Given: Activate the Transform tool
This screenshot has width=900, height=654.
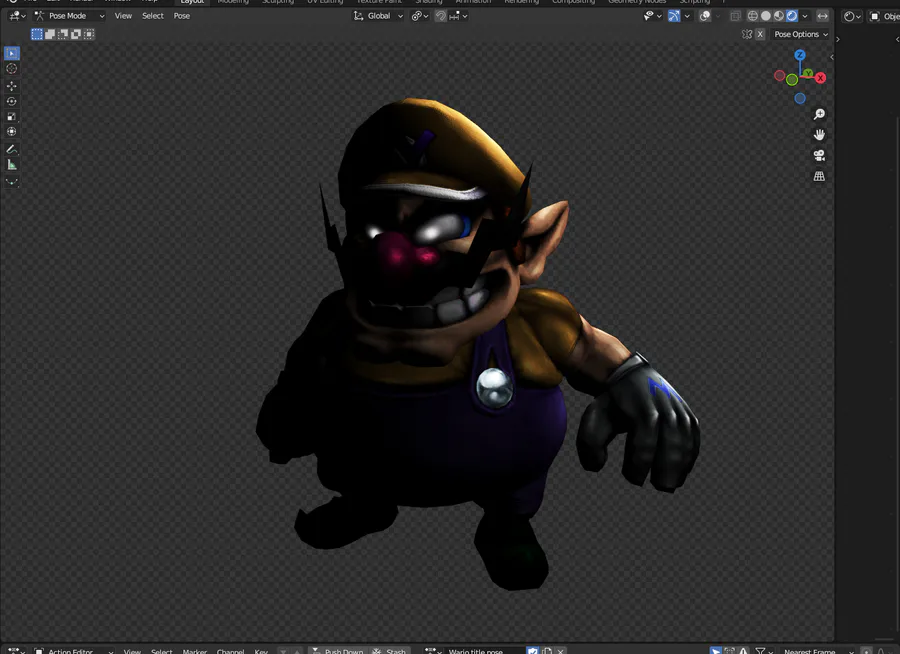Looking at the screenshot, I should (x=11, y=131).
